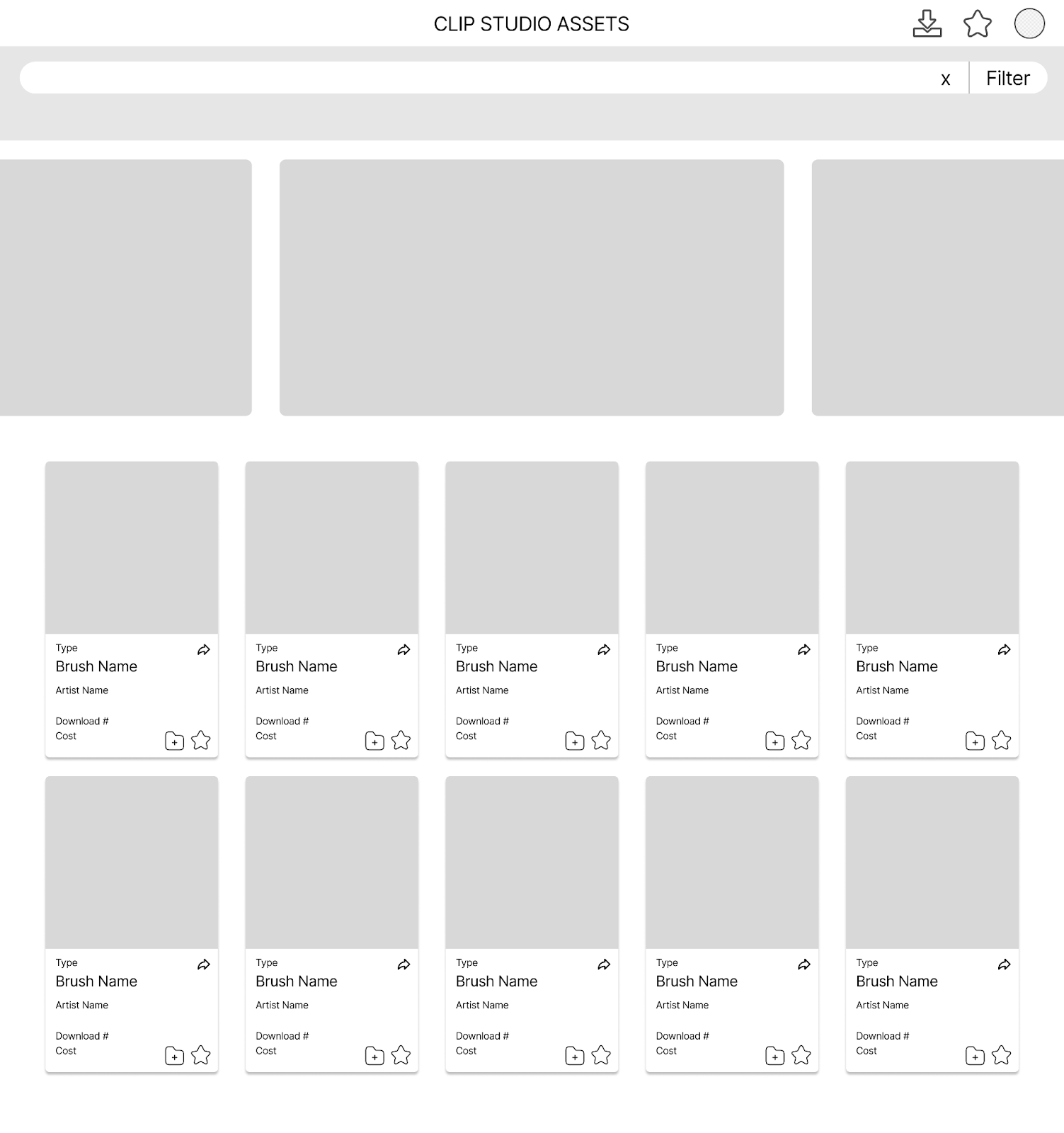This screenshot has height=1133, width=1064.
Task: Open the Filter options
Action: 1008,78
